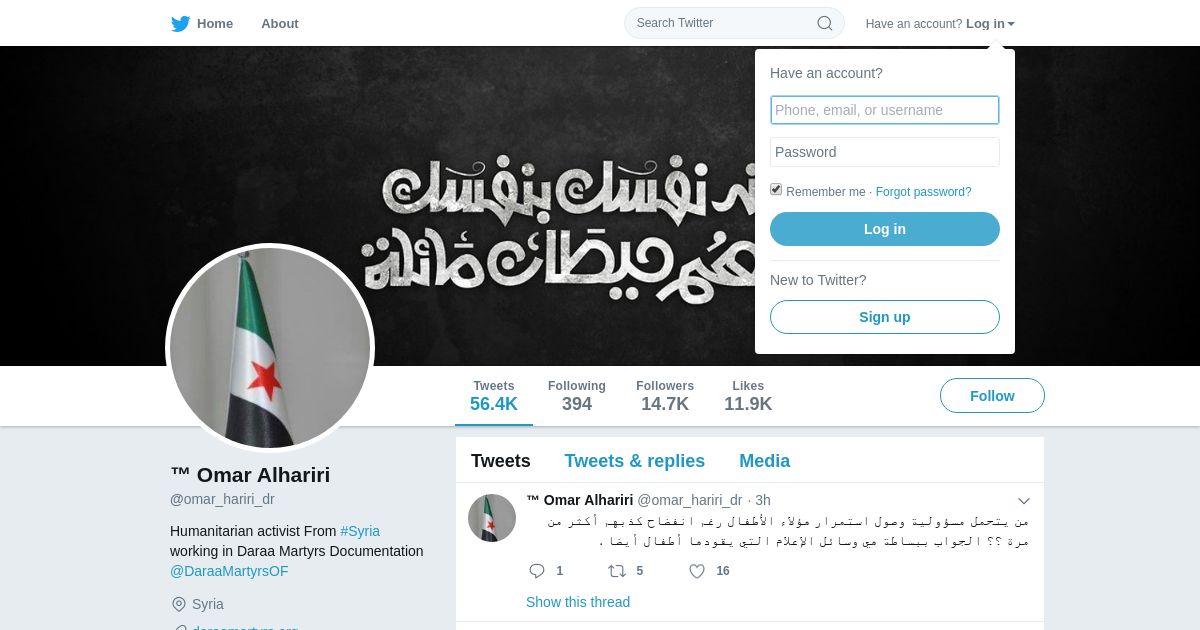Click the Twitter bird logo icon
1200x630 pixels.
180,23
